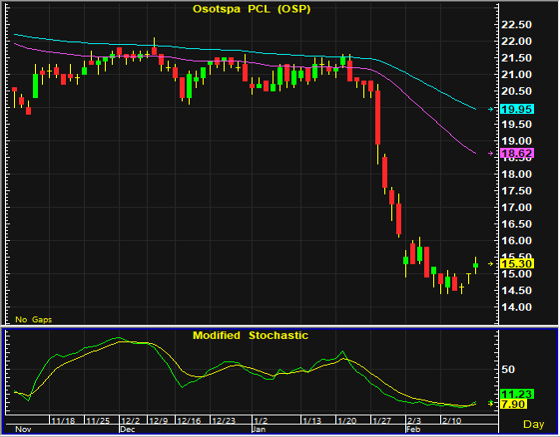560x437 pixels.
Task: Click the 50 level on stochastic axis
Action: click(508, 370)
